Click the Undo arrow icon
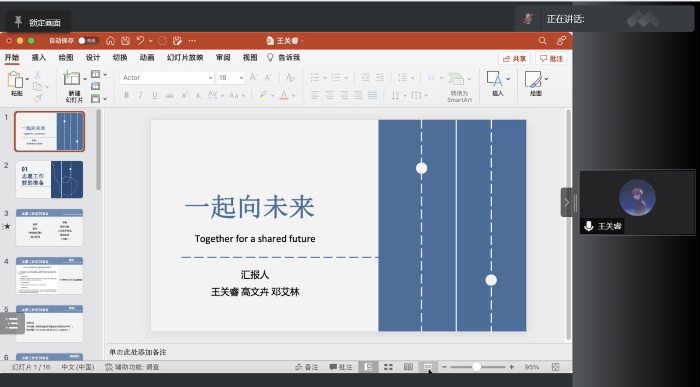The width and height of the screenshot is (700, 387). click(140, 41)
